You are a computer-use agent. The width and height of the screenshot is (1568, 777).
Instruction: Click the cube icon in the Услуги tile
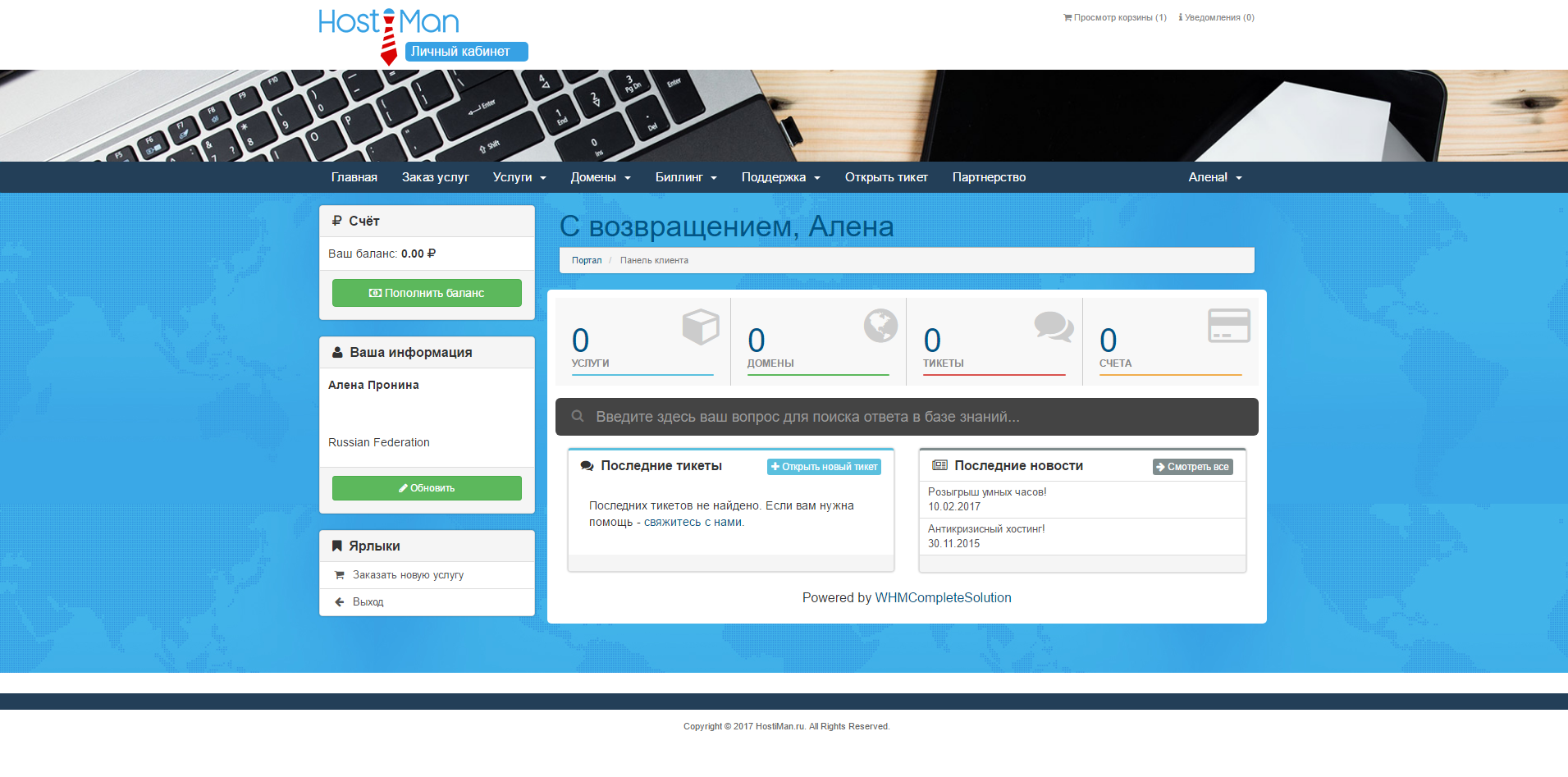[x=701, y=327]
